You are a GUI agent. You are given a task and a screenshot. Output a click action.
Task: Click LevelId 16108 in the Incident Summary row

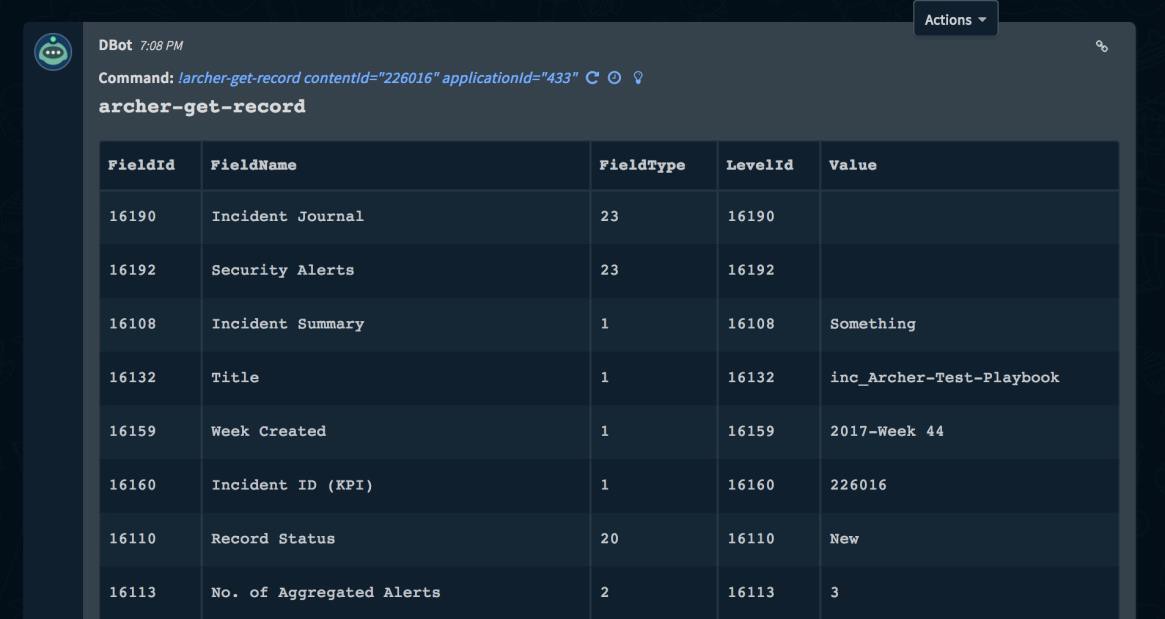point(751,324)
